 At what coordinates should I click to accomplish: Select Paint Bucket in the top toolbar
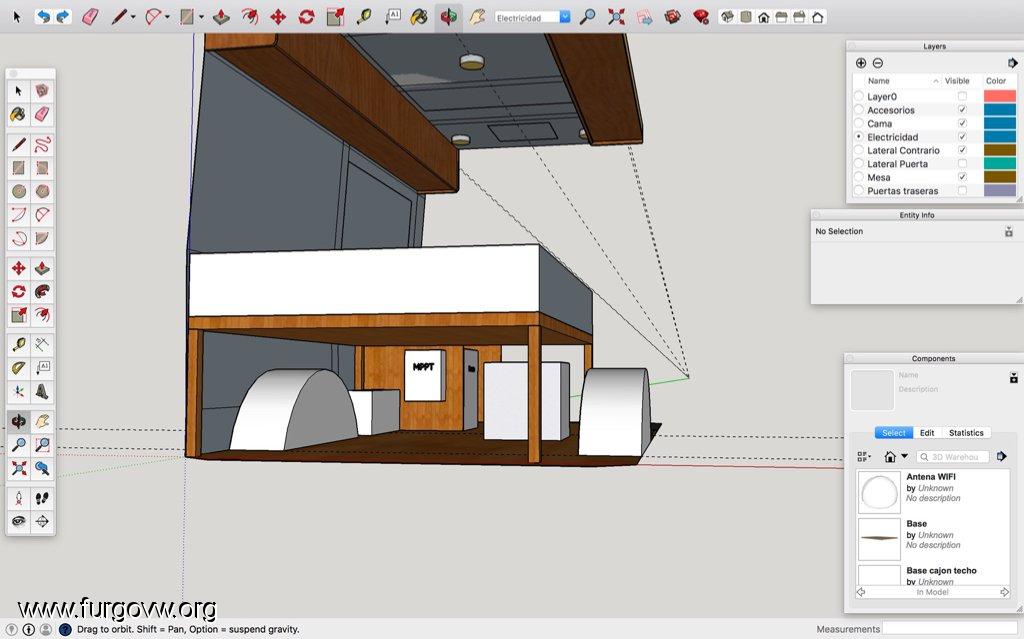tap(419, 17)
